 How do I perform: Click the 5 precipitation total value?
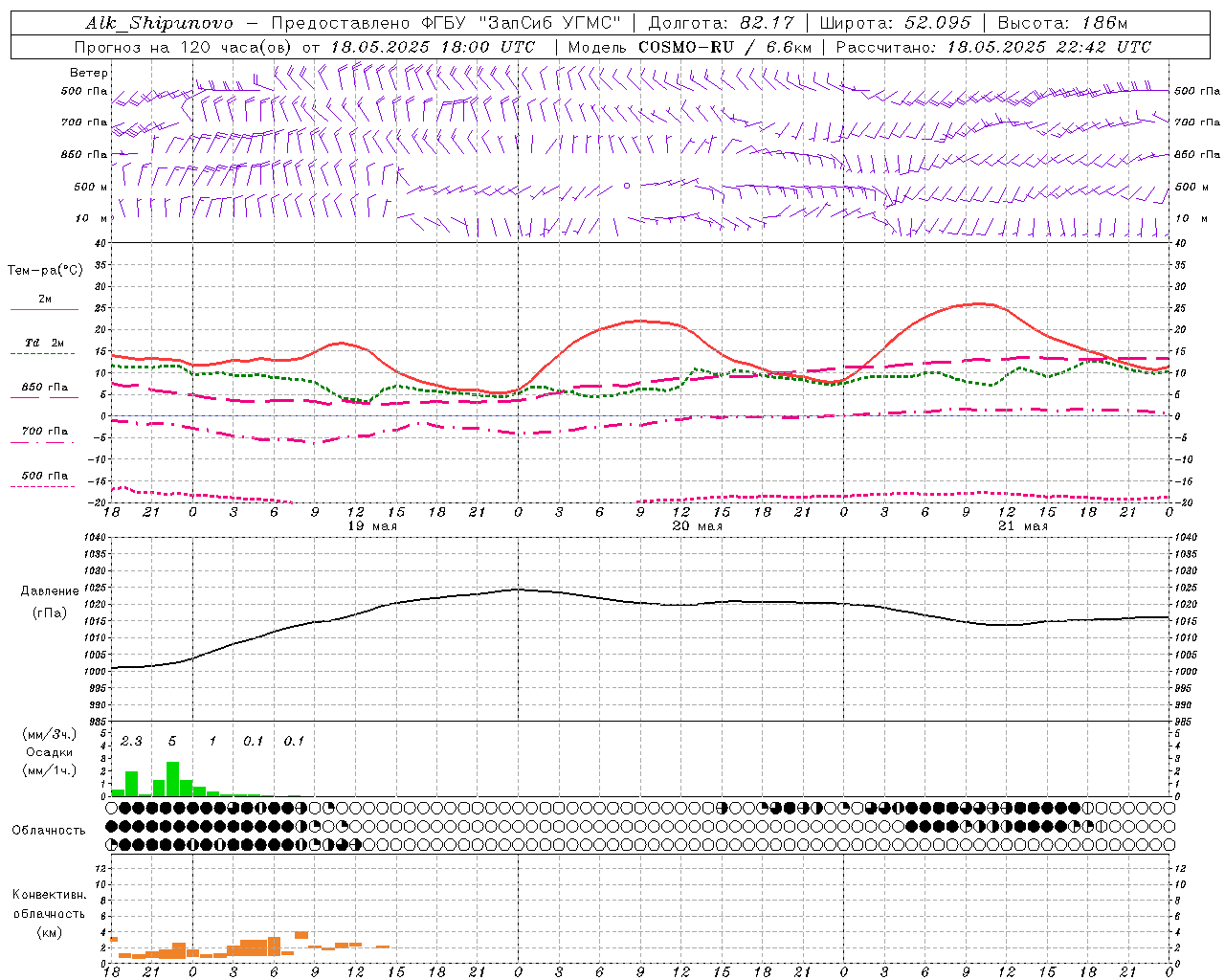[x=172, y=741]
